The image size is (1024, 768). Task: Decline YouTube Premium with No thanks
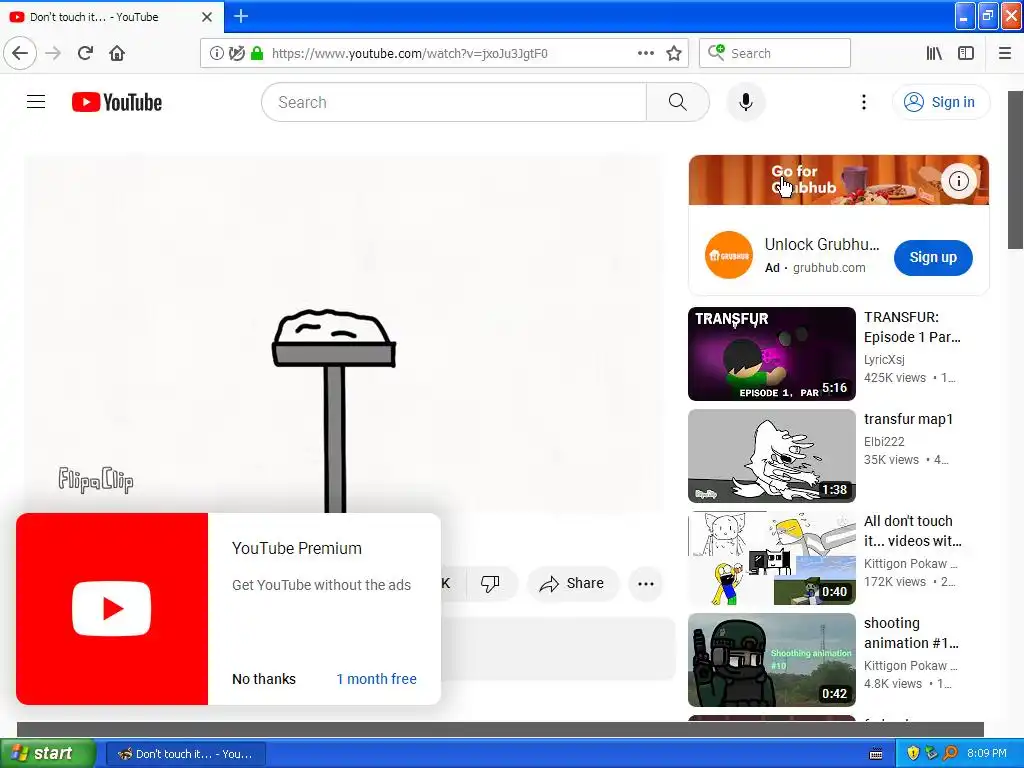(x=264, y=679)
